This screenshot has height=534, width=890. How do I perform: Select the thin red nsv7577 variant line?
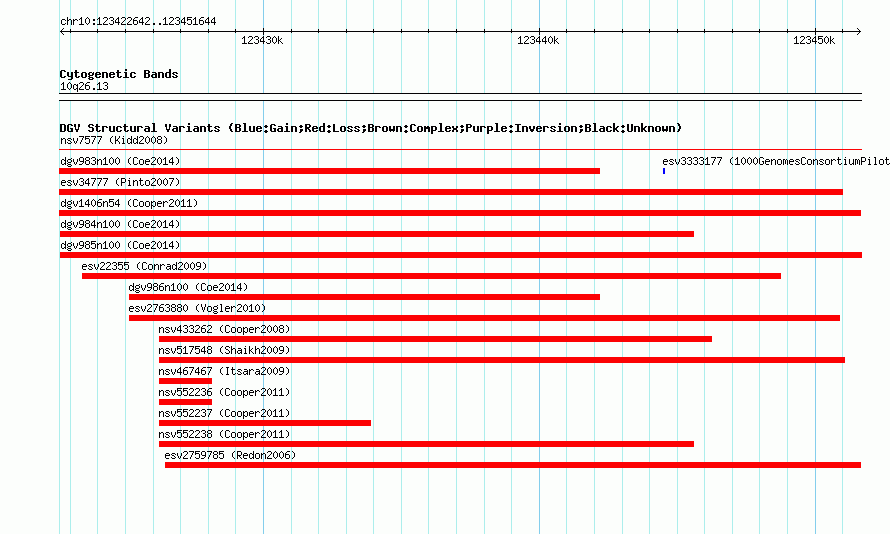pos(460,150)
